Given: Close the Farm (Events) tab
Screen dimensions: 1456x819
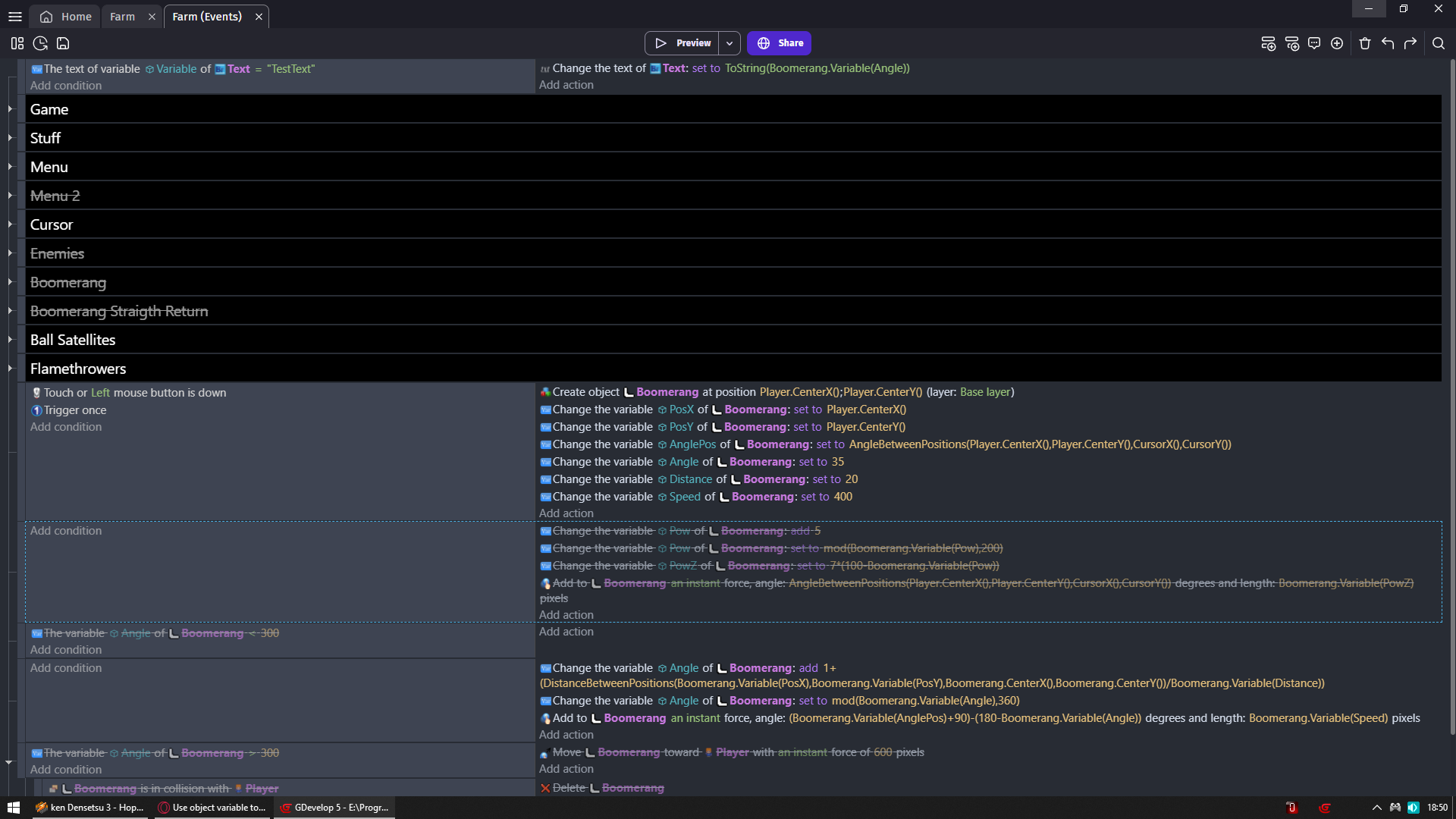Looking at the screenshot, I should (x=259, y=17).
